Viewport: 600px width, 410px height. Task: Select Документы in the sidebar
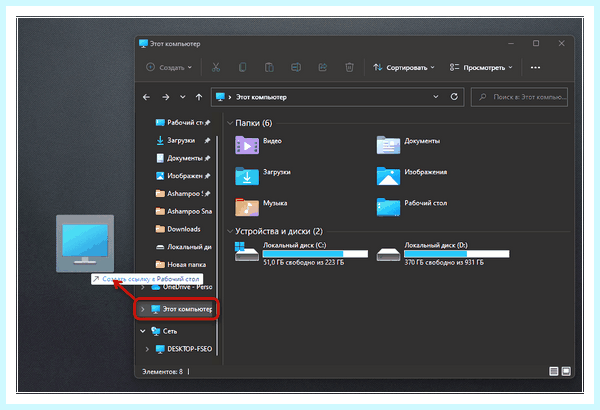pyautogui.click(x=183, y=158)
